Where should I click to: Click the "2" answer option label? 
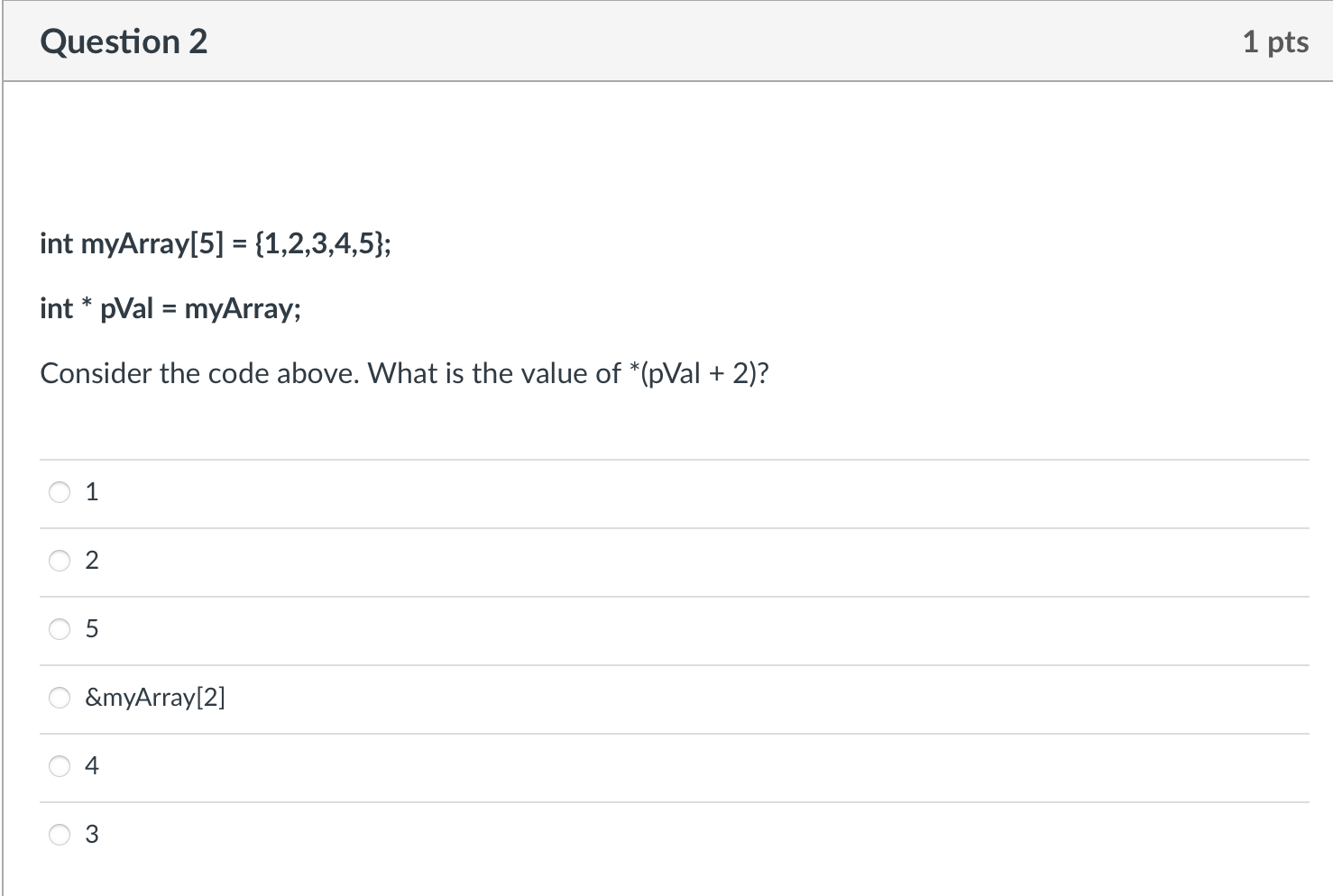pos(92,561)
